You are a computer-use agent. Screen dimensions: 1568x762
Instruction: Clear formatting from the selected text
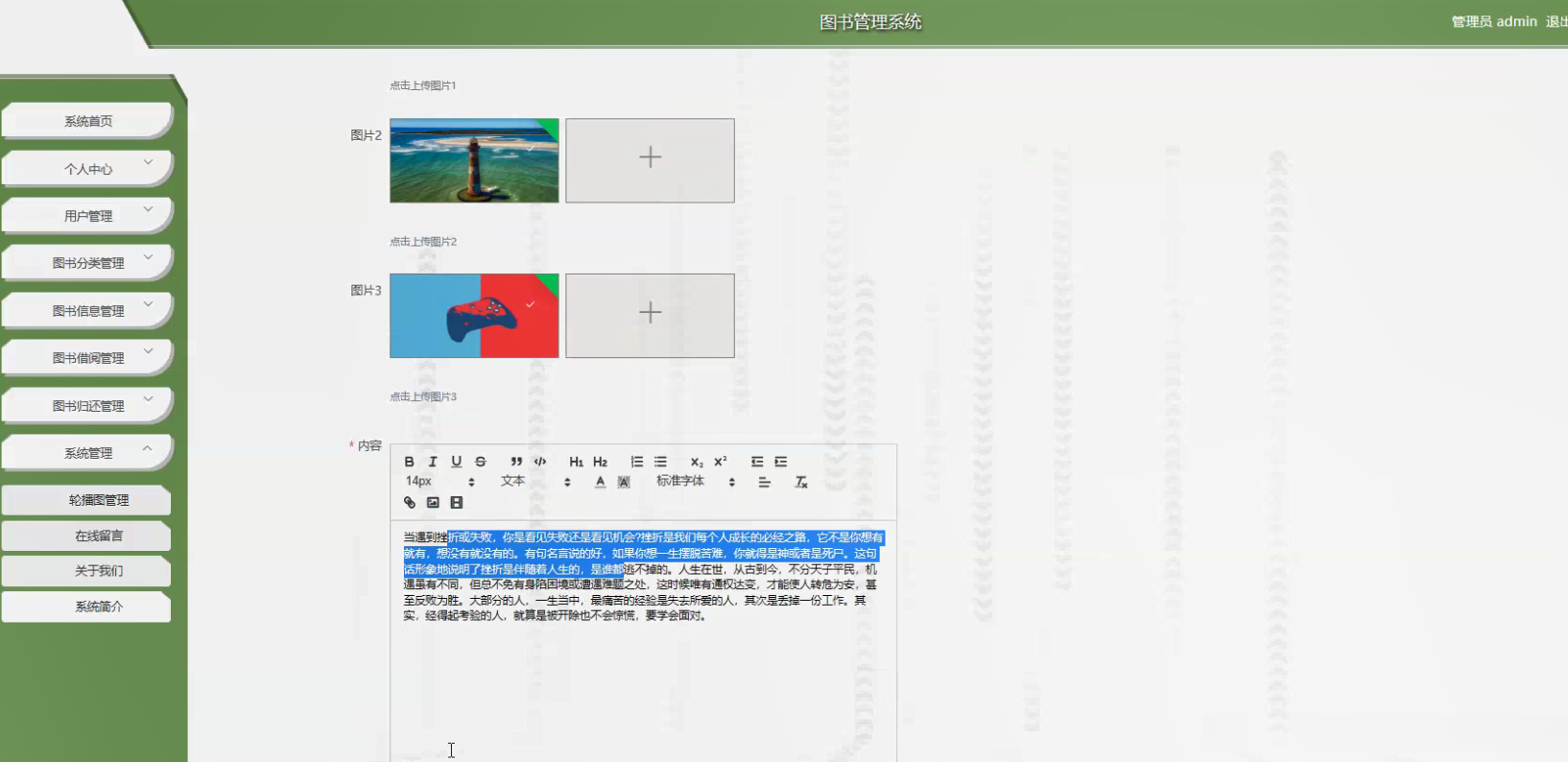(801, 482)
